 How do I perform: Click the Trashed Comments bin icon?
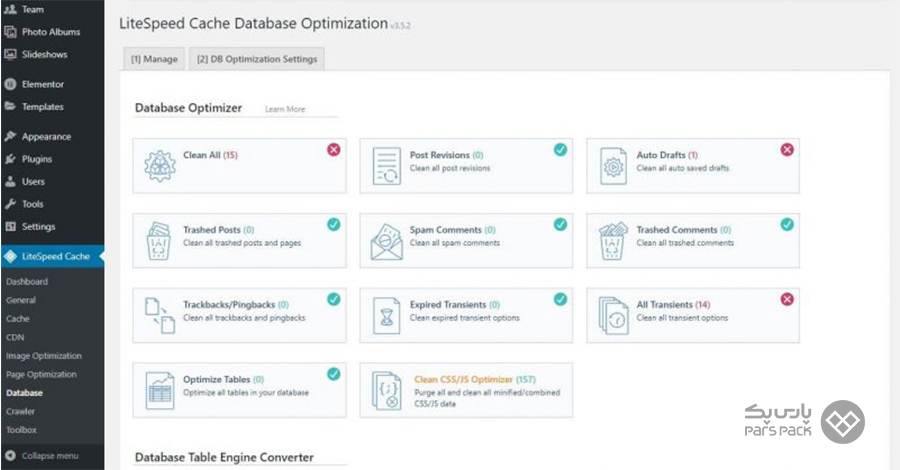tap(613, 241)
